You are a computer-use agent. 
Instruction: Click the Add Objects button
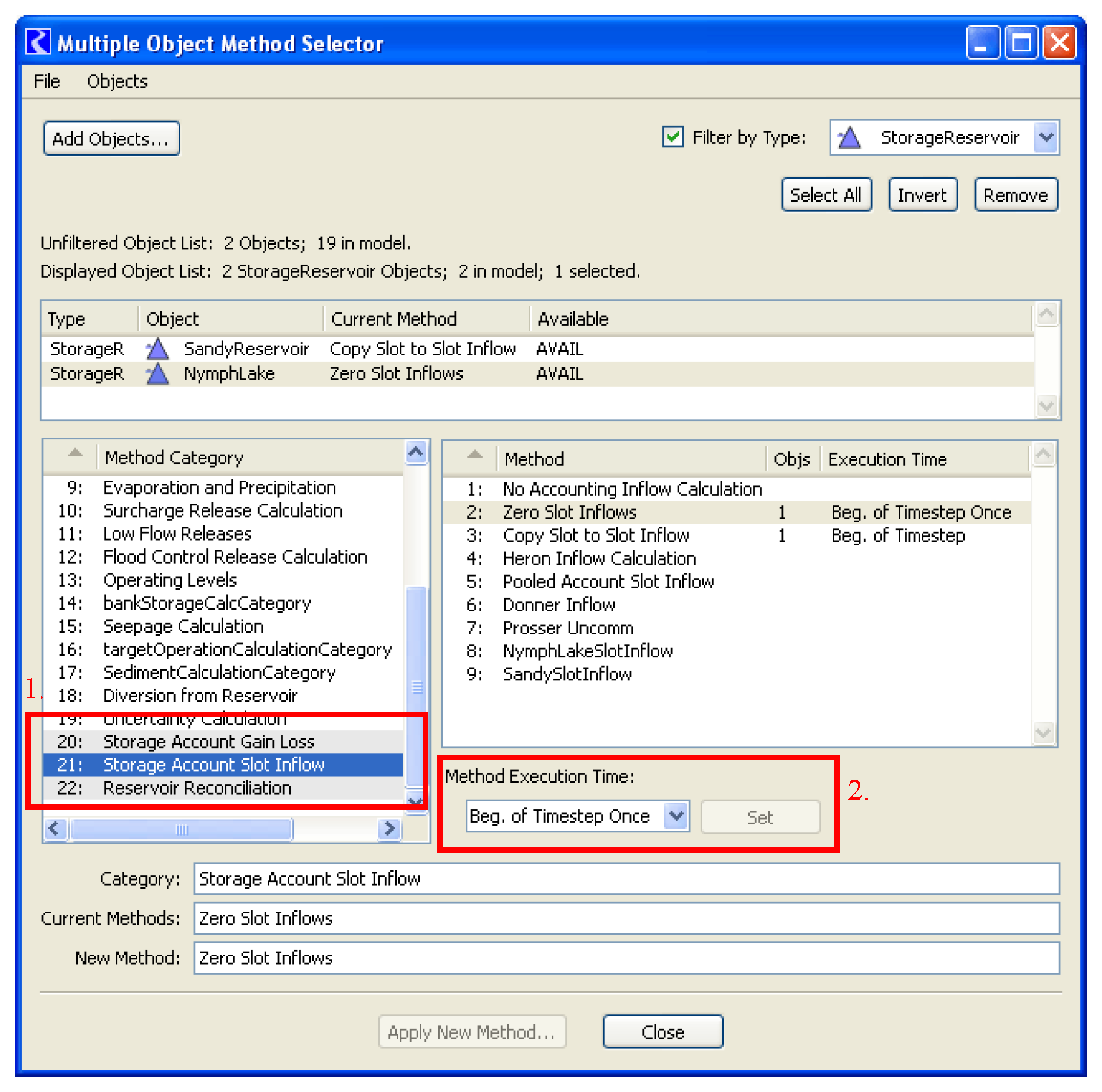coord(111,139)
